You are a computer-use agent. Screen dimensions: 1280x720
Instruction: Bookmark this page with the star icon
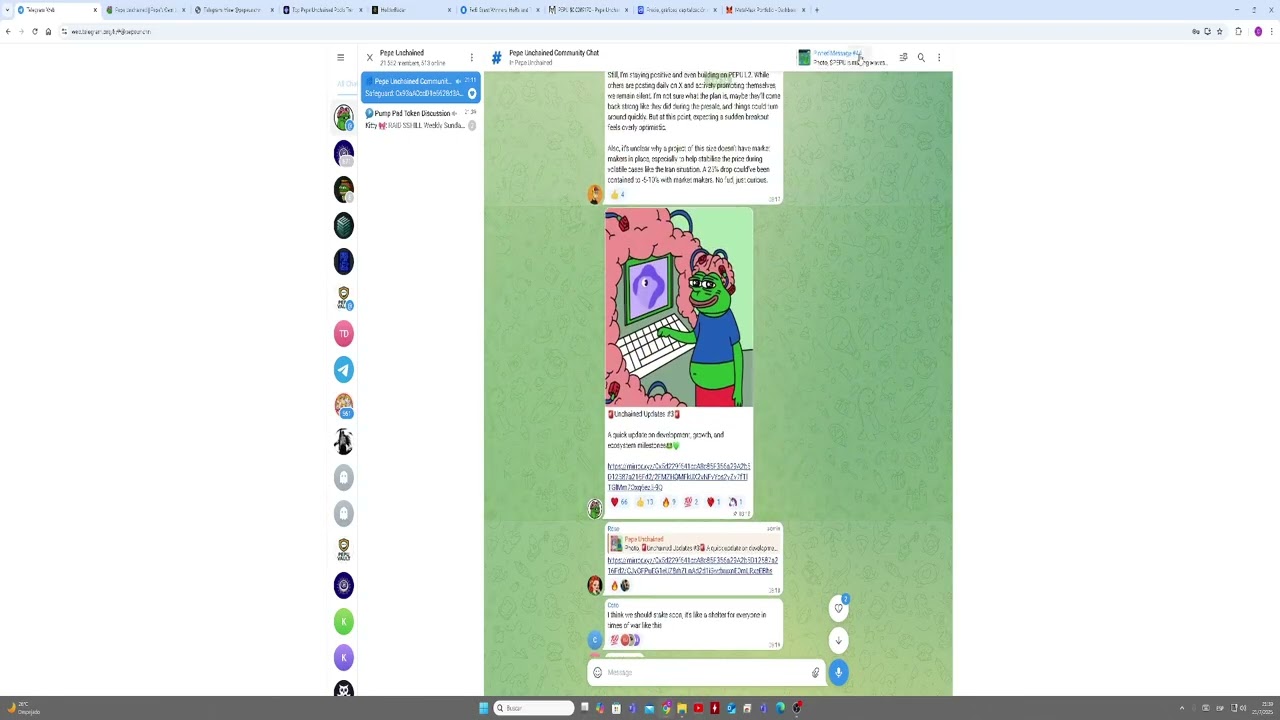pyautogui.click(x=1219, y=31)
